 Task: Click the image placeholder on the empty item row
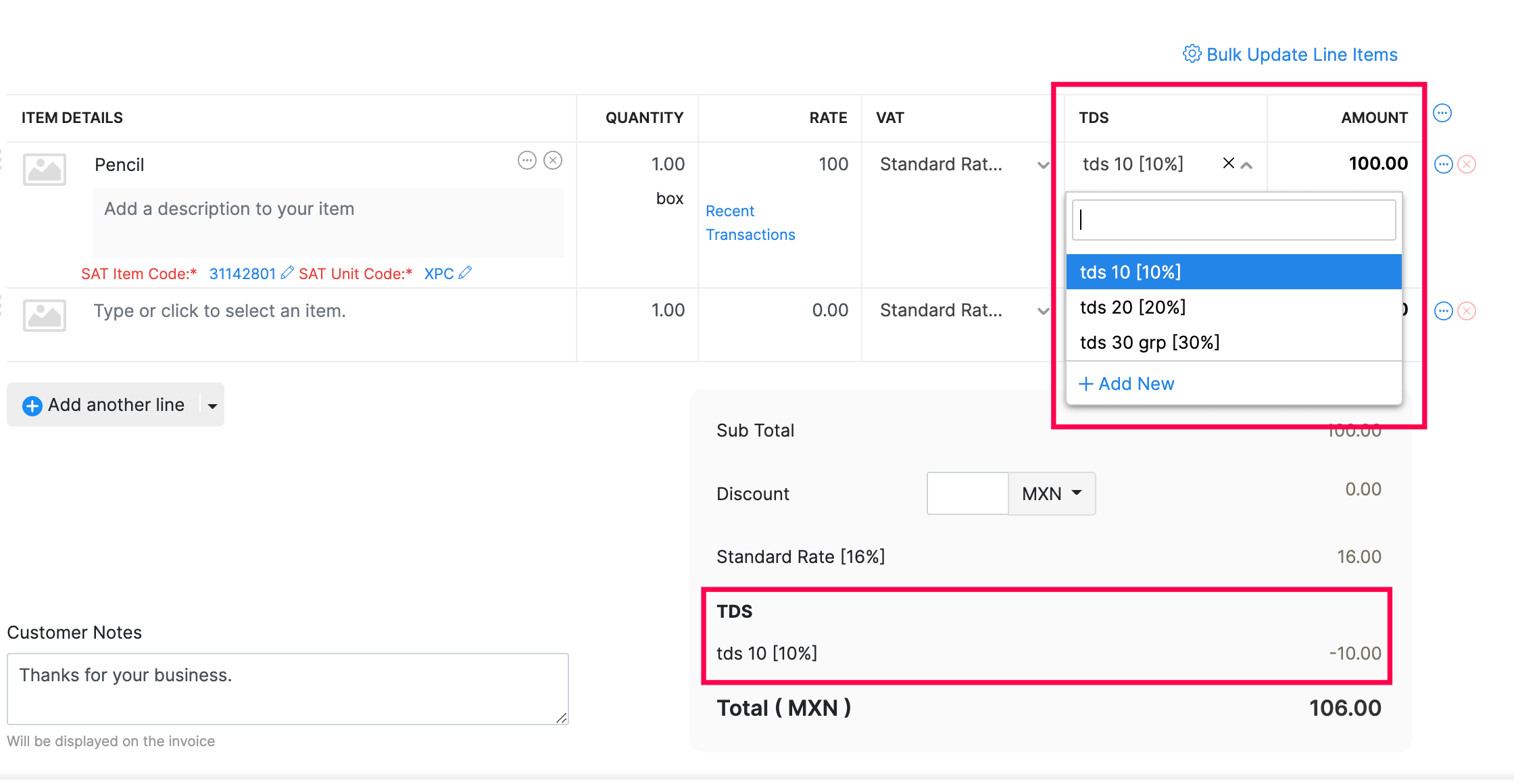pyautogui.click(x=44, y=315)
